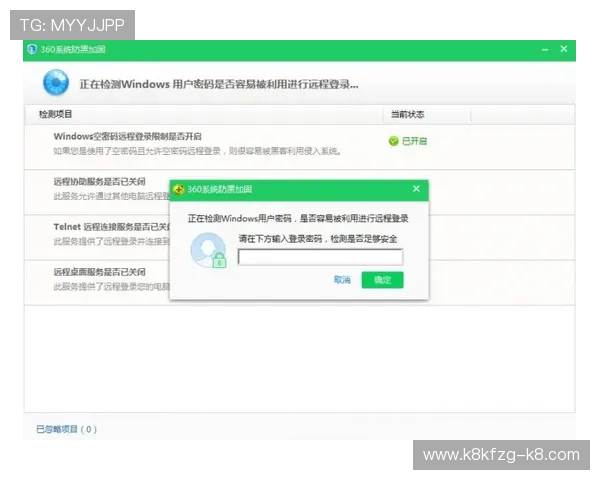Viewport: 600px width, 480px height.
Task: Click the heading 正在检测Windows 用户密码
Action: [219, 84]
